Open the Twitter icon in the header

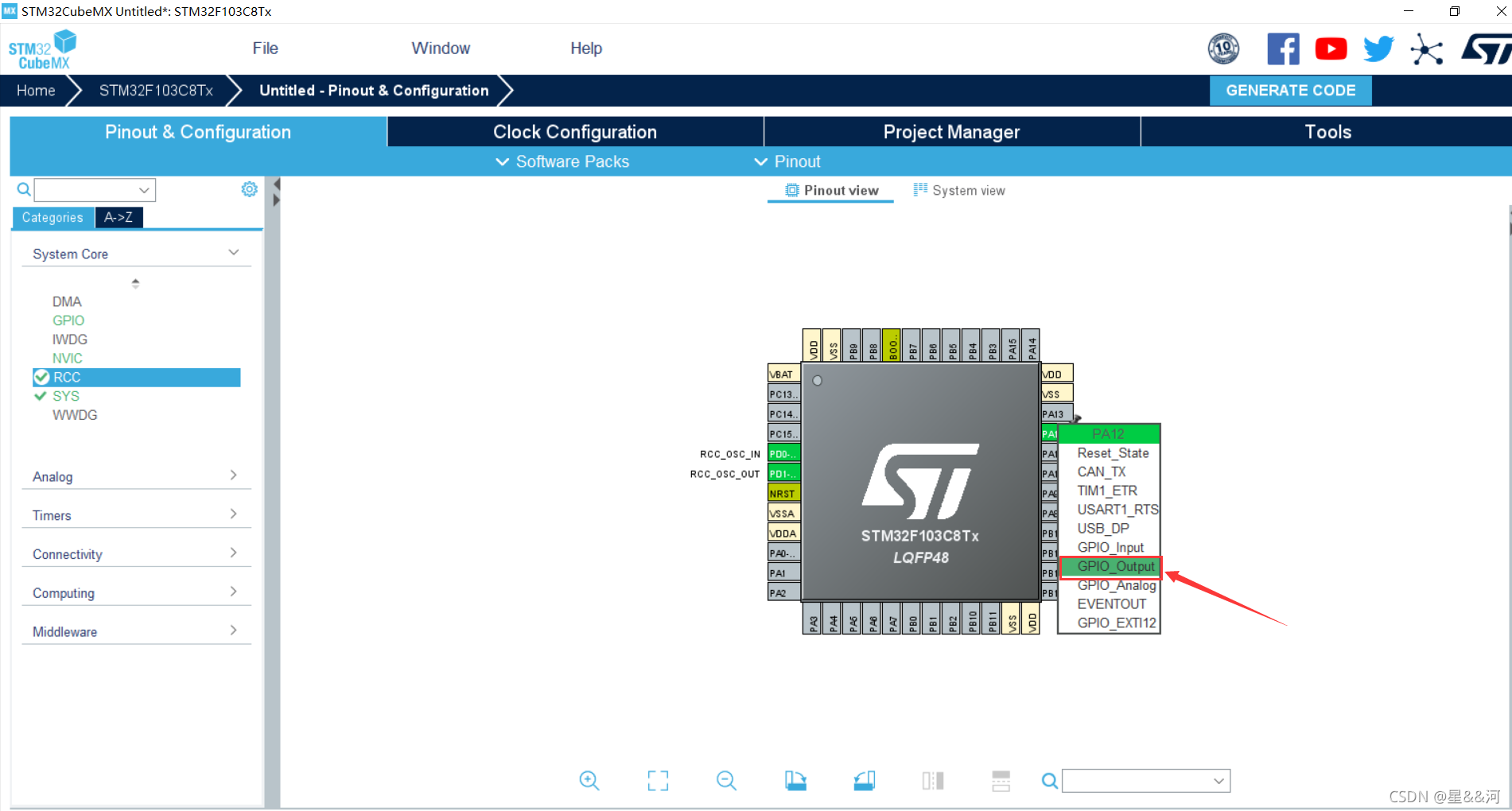[x=1378, y=49]
